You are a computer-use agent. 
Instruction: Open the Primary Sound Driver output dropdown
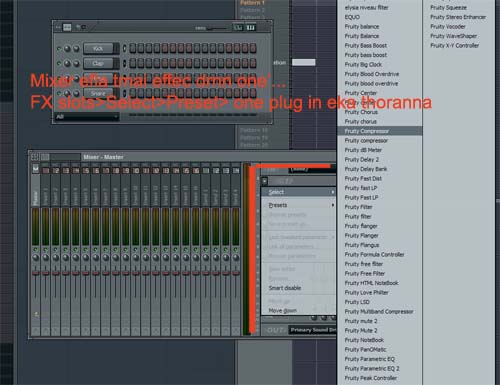312,330
